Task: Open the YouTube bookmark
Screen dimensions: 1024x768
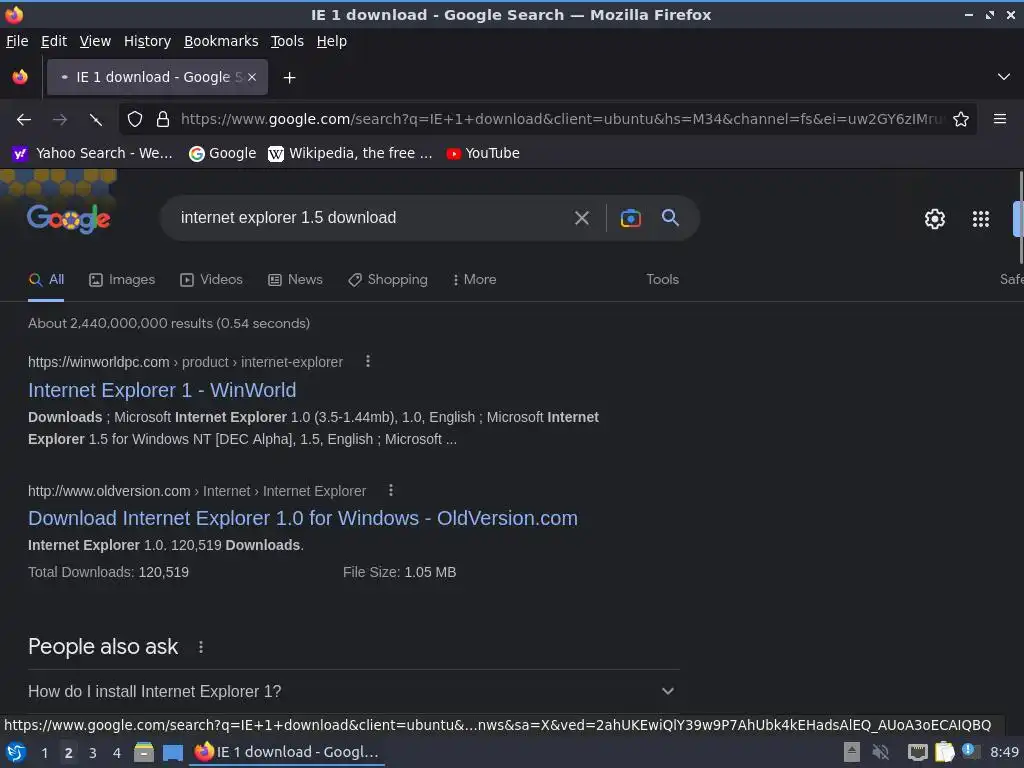Action: 483,153
